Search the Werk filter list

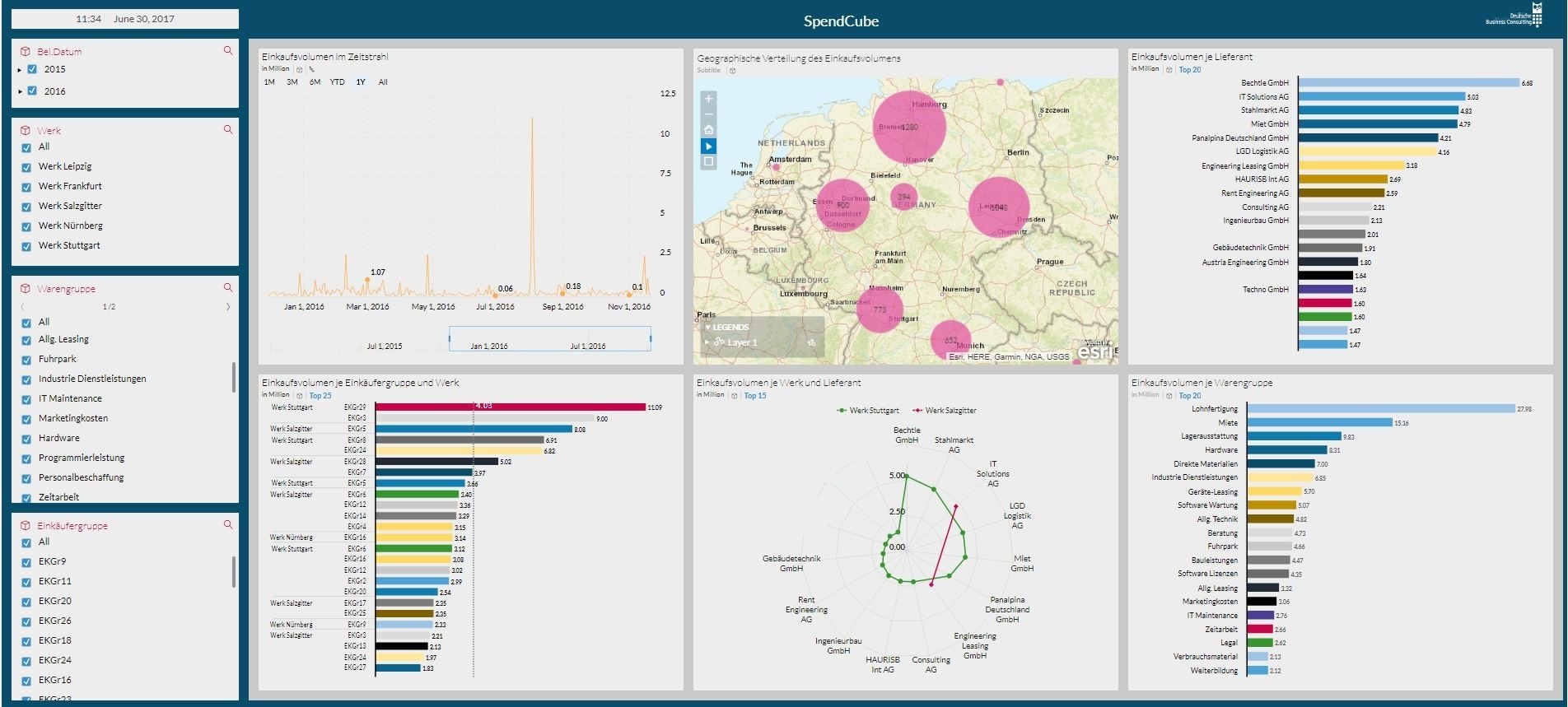228,129
